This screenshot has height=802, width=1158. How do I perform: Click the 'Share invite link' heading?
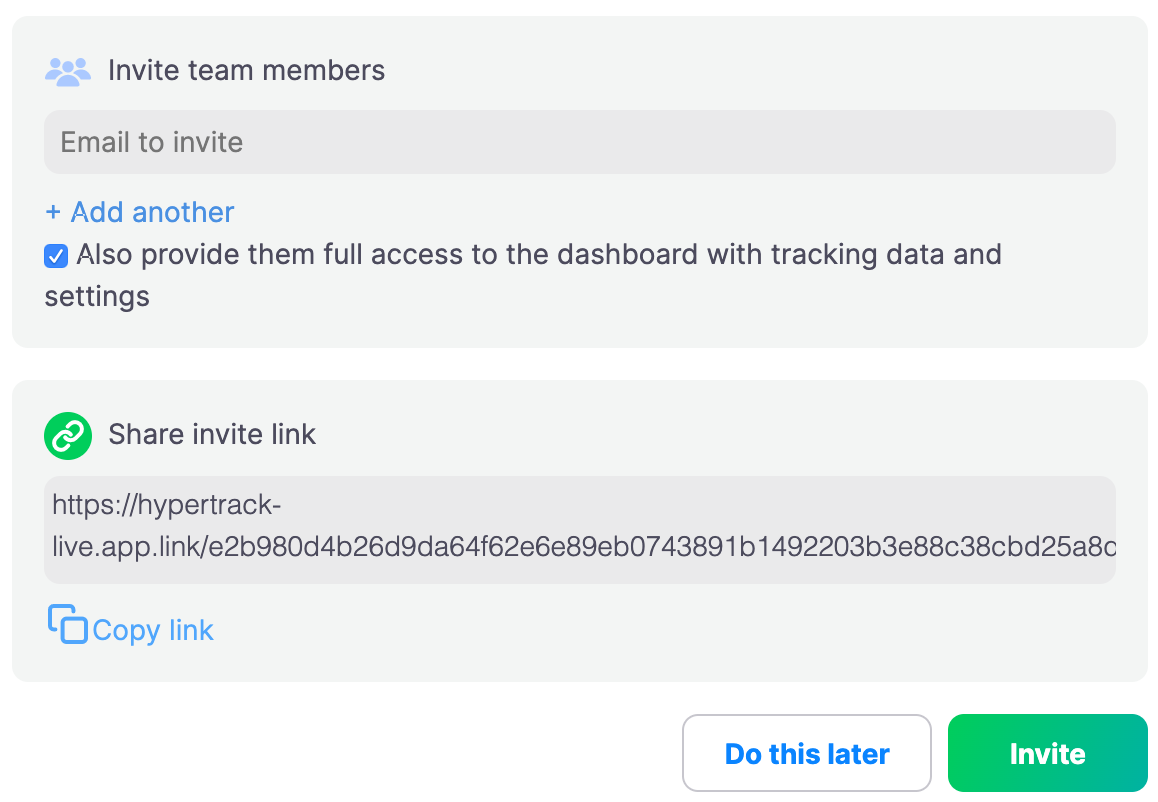[x=212, y=434]
